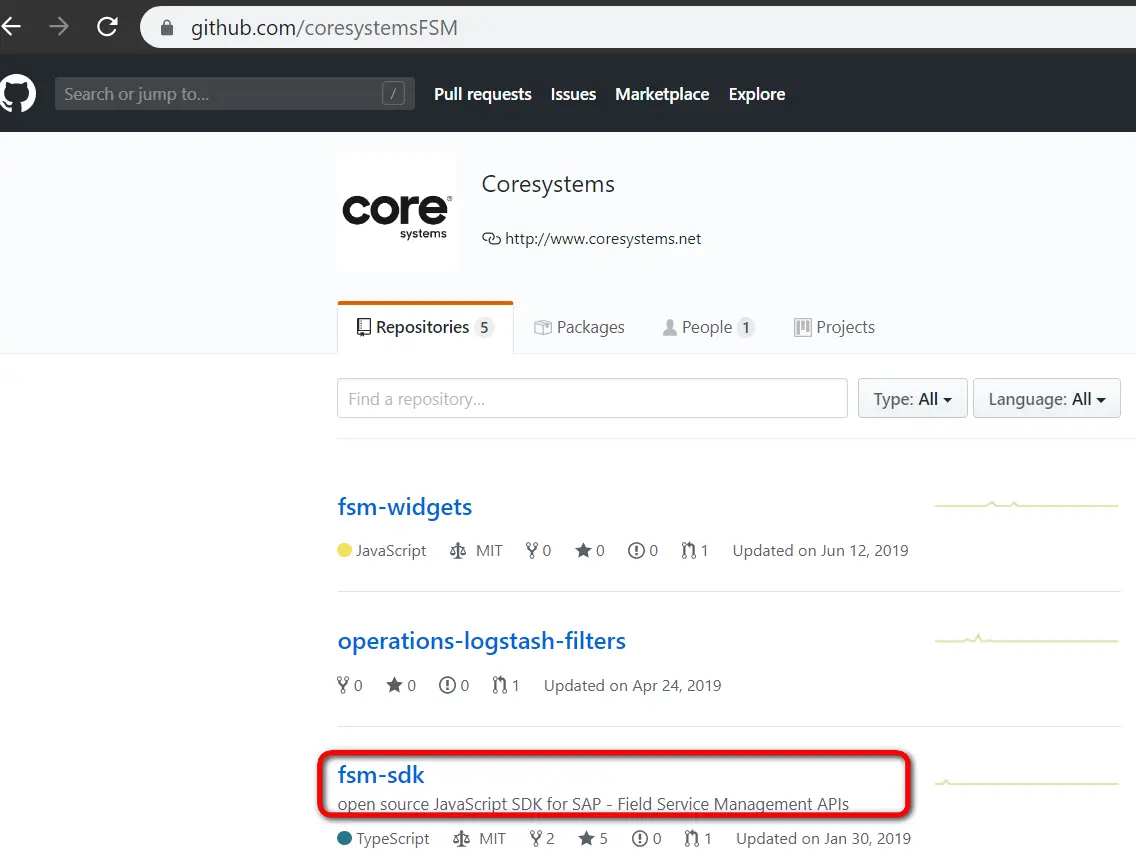Click the issues icon for fsm-sdk
The image size is (1136, 855).
640,839
